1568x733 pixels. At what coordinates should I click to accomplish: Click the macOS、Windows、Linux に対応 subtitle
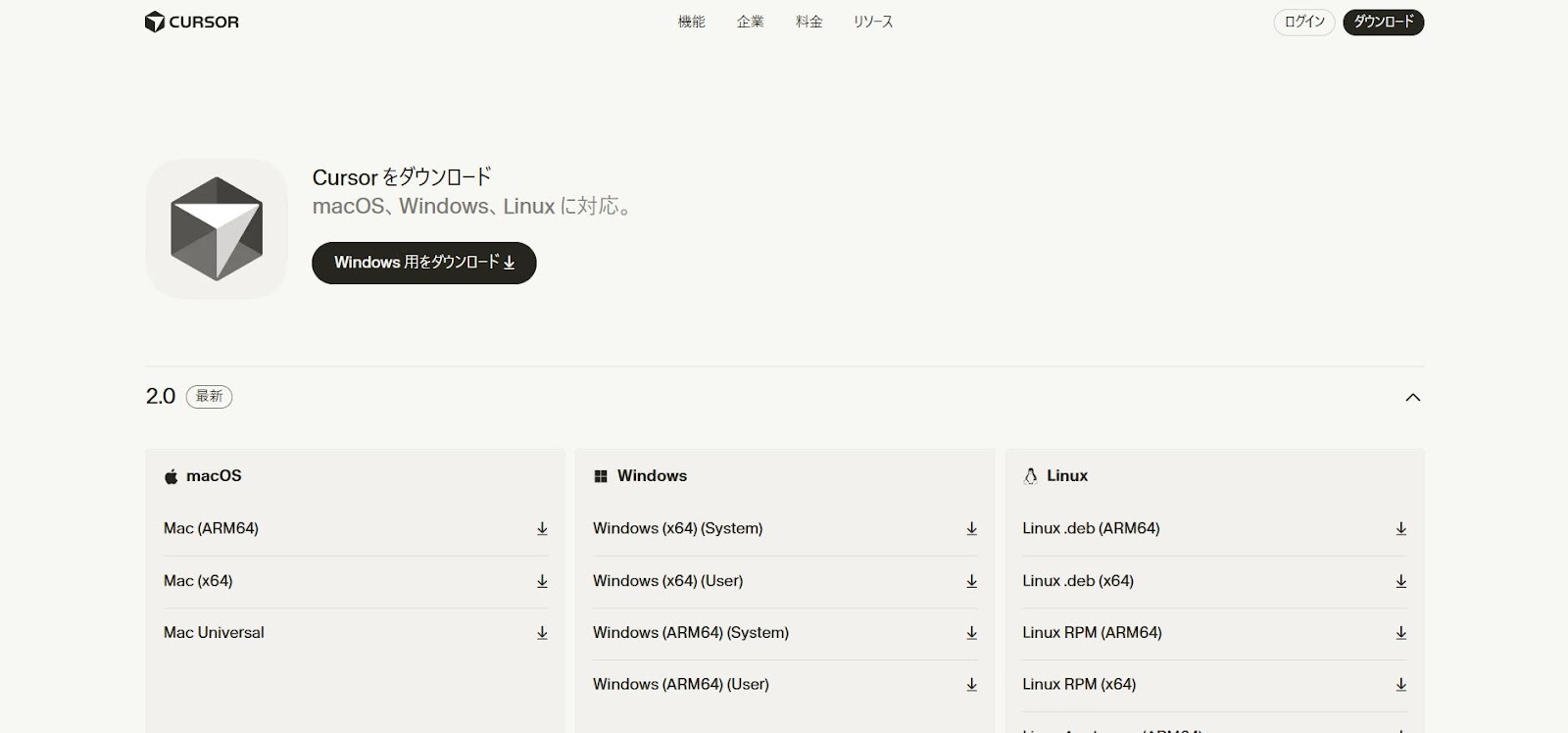click(472, 206)
